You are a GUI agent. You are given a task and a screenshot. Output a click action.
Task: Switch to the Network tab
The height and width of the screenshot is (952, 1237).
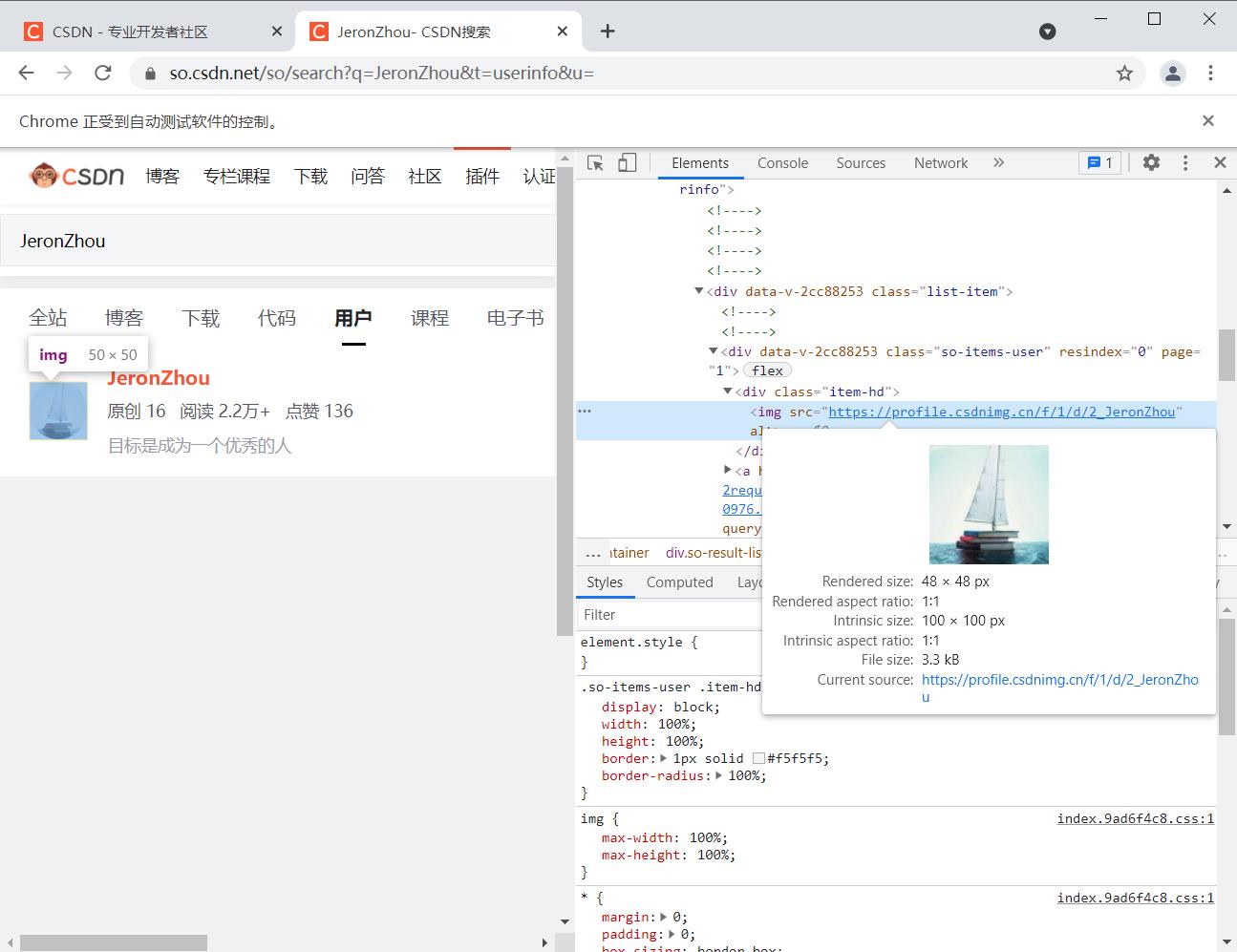coord(941,163)
